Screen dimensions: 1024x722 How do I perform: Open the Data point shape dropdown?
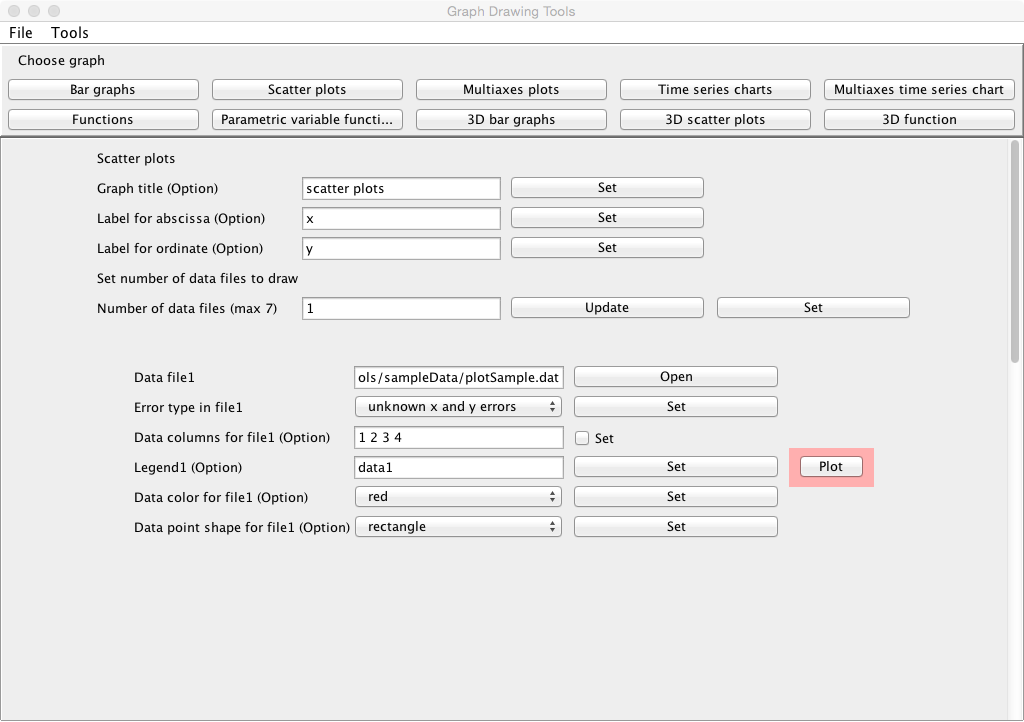point(458,527)
